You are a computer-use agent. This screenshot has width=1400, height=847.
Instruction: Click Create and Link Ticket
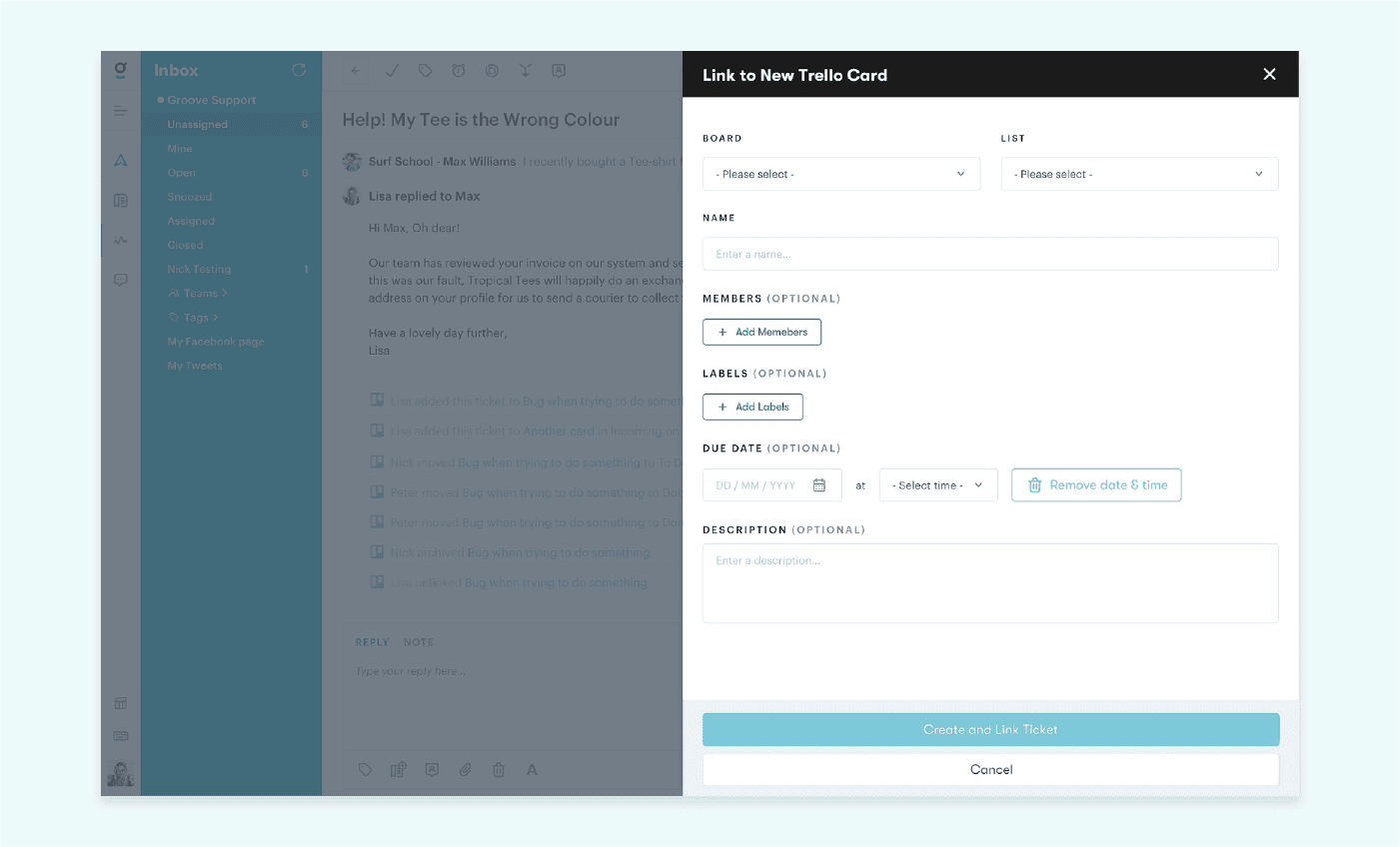click(990, 729)
